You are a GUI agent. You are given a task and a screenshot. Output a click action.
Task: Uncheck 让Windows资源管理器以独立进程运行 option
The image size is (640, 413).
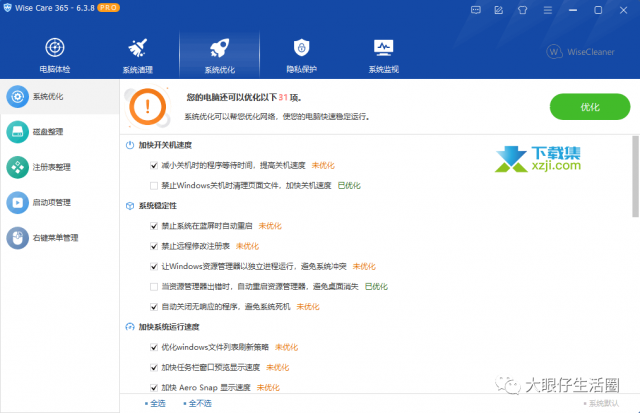click(x=154, y=266)
